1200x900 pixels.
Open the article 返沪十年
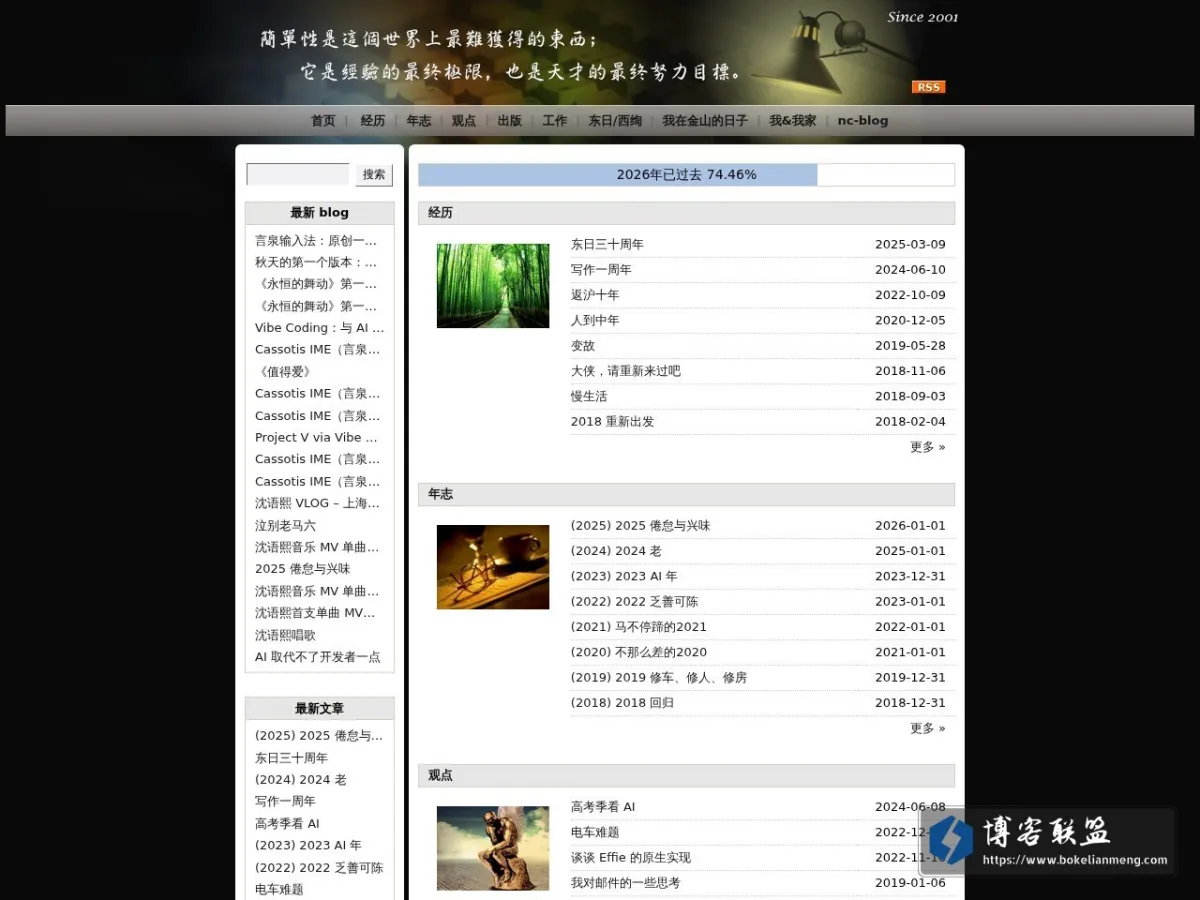(595, 295)
